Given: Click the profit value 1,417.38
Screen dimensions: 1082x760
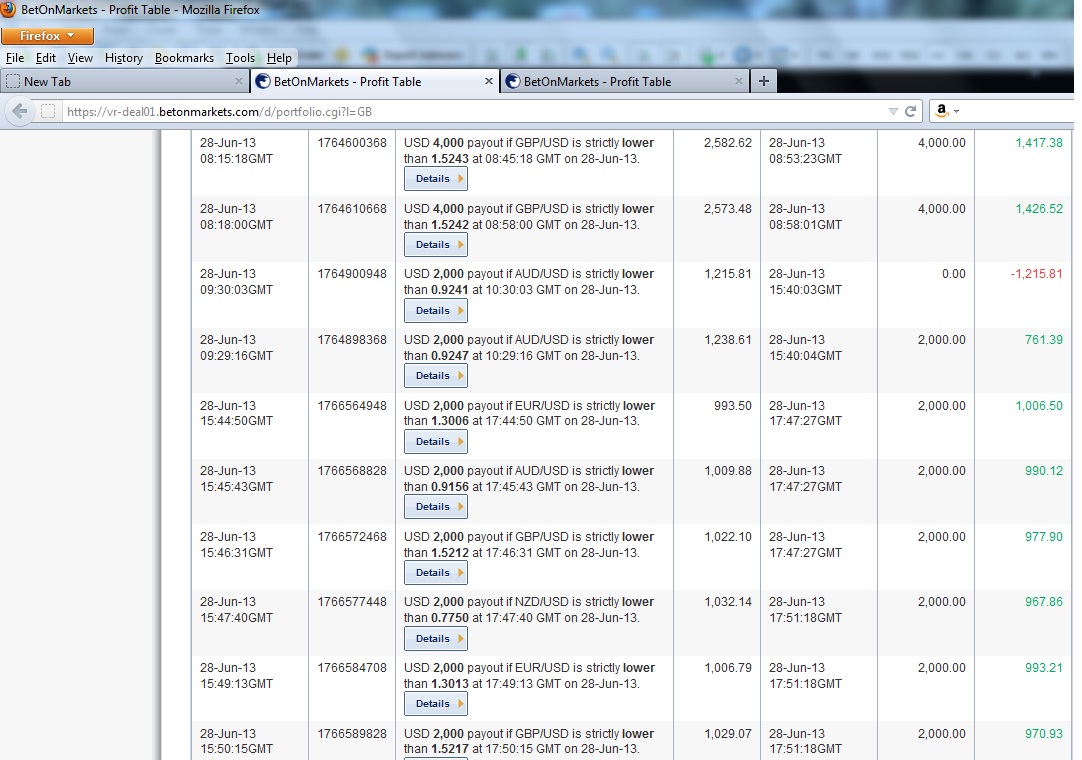Looking at the screenshot, I should point(1039,143).
